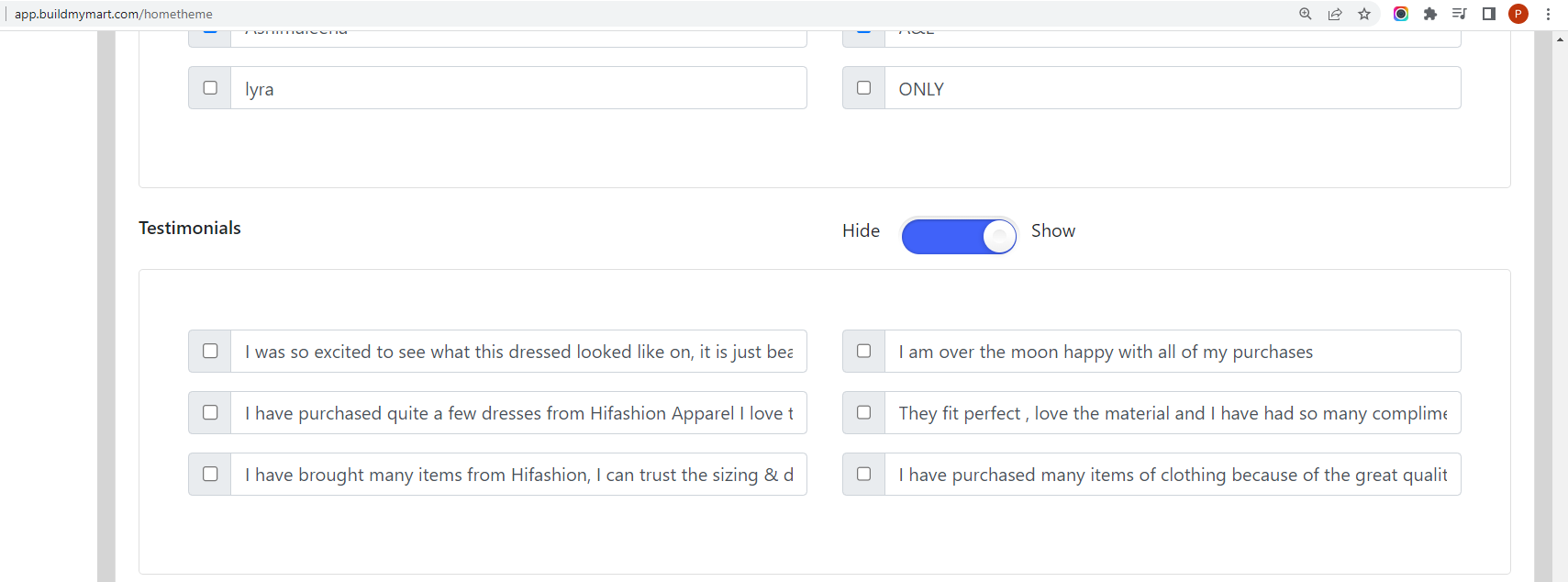Click the Show label beside the switch

[1053, 230]
